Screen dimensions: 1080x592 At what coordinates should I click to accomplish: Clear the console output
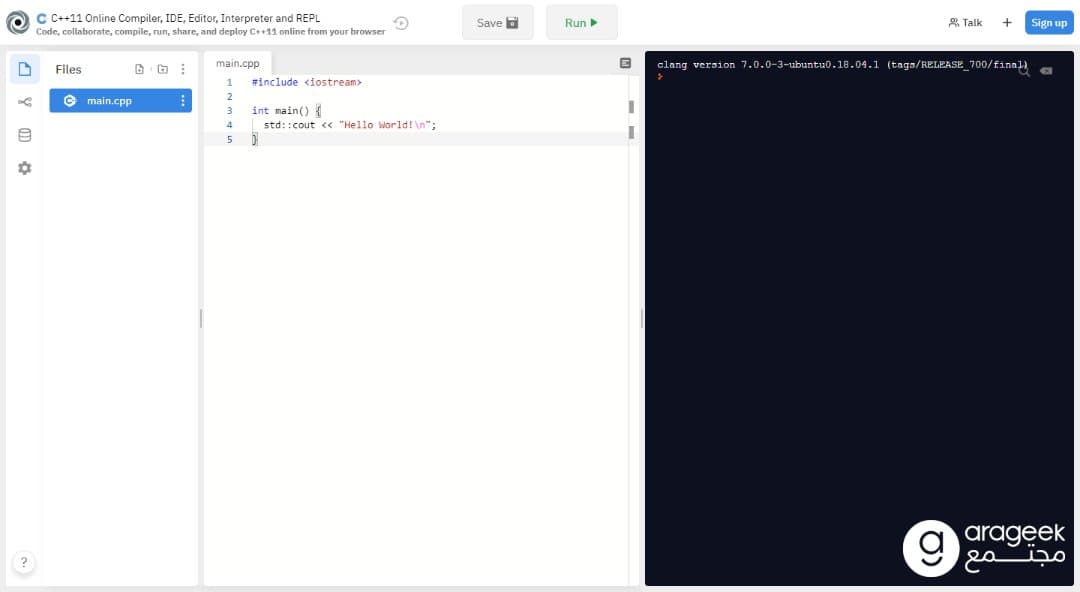pyautogui.click(x=1046, y=70)
